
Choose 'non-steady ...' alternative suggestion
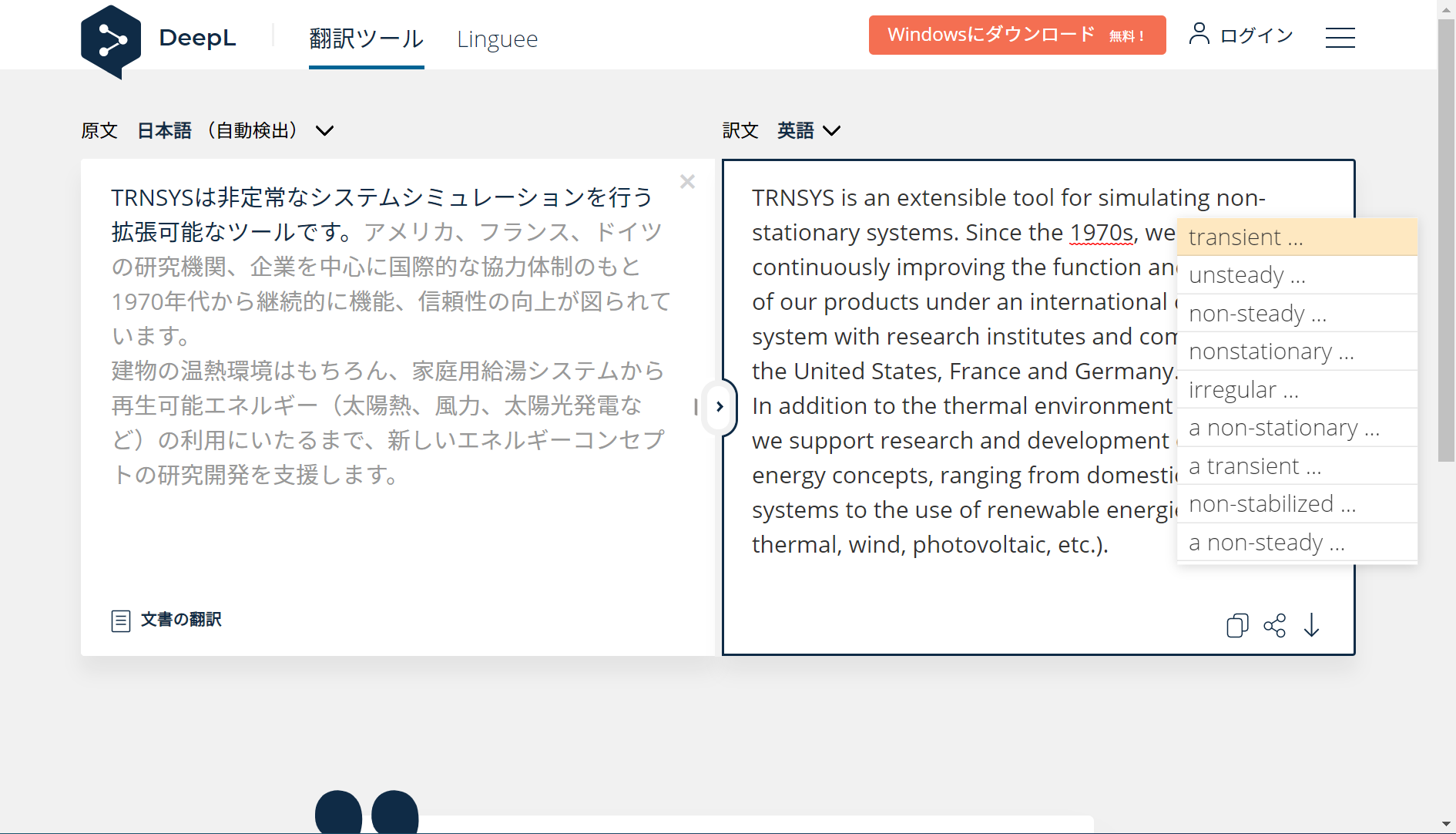pos(1297,314)
